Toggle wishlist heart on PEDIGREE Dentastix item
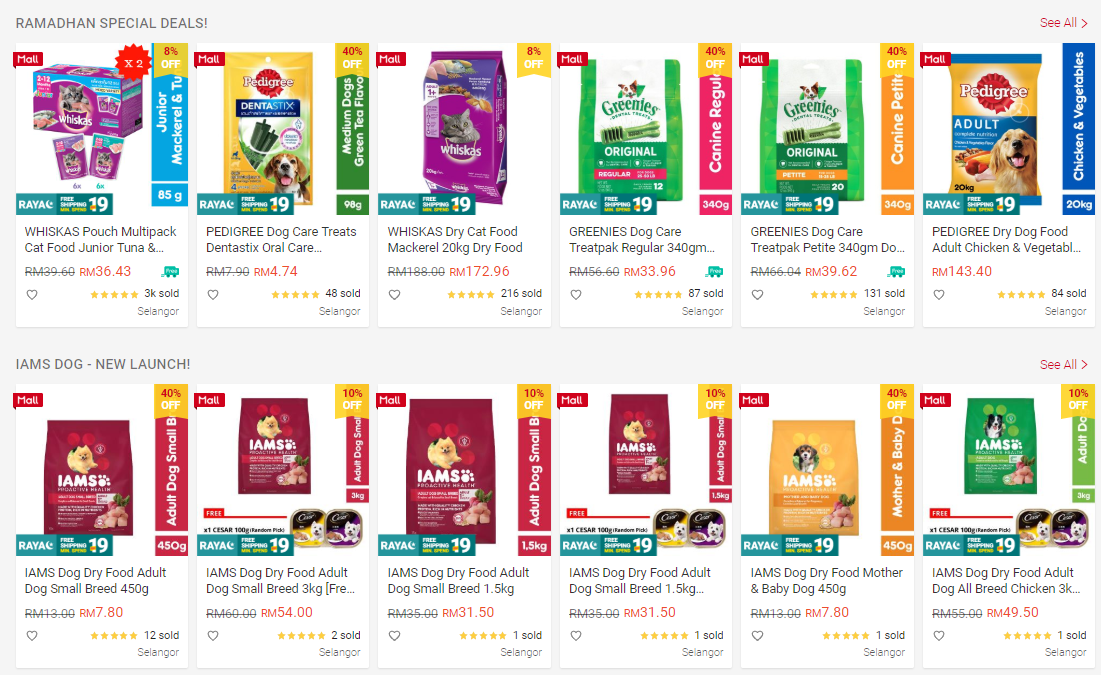This screenshot has width=1101, height=675. (x=213, y=294)
